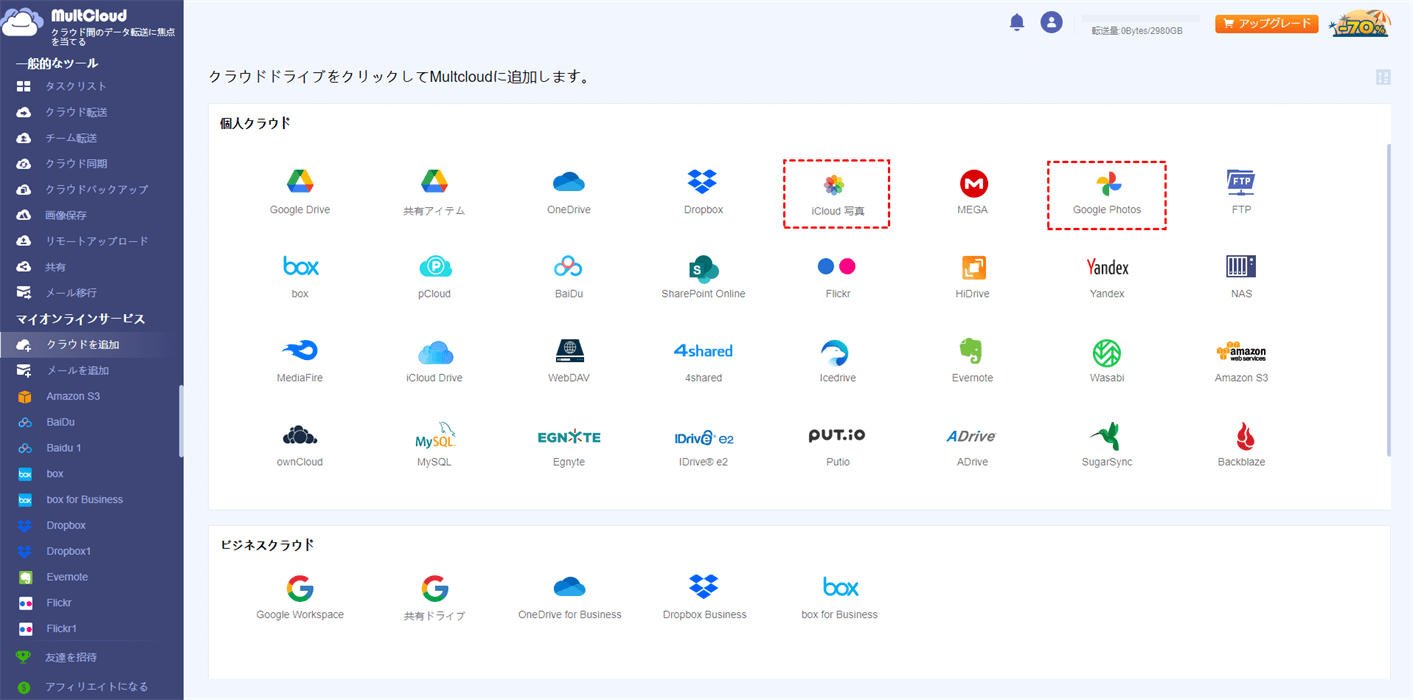Open the user account avatar
Image resolution: width=1413 pixels, height=700 pixels.
coord(1051,22)
